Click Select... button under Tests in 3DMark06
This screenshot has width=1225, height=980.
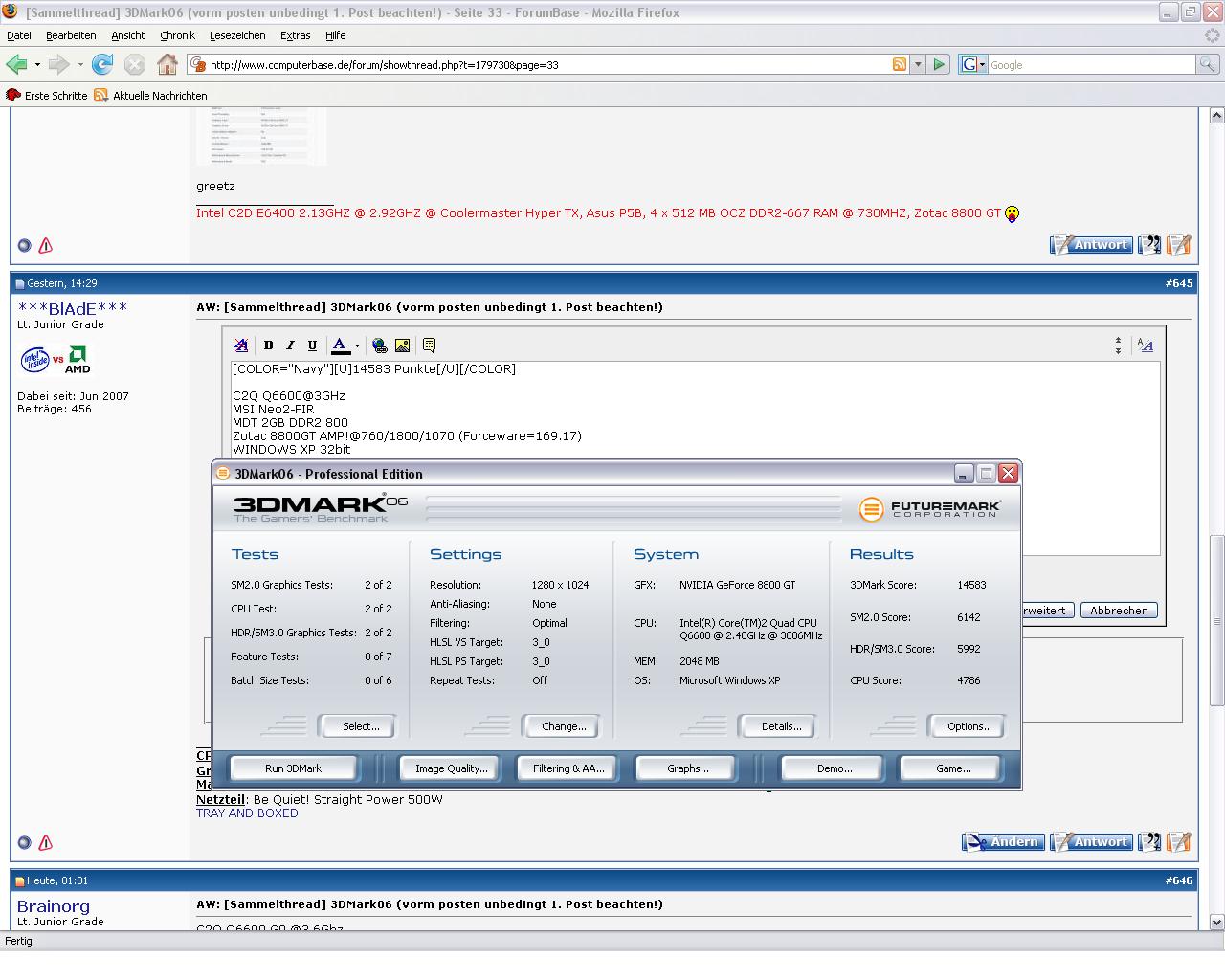[357, 726]
